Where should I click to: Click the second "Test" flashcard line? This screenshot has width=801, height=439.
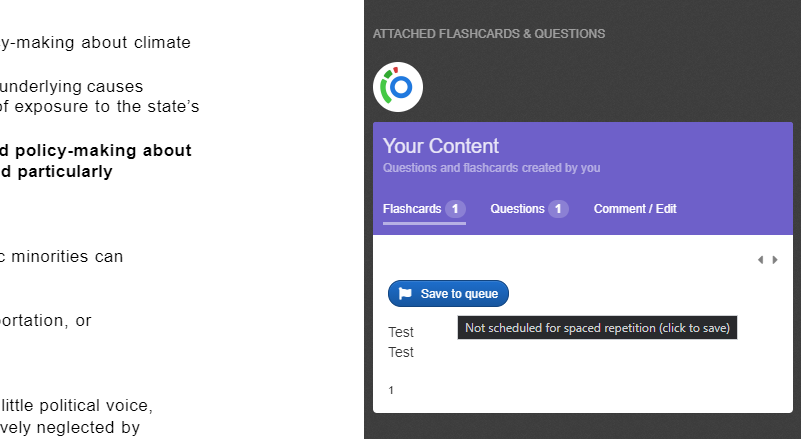click(x=401, y=352)
